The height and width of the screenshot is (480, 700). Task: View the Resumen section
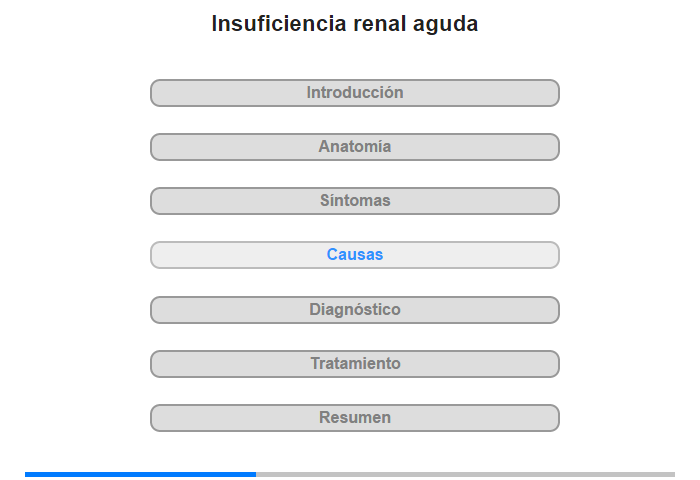(x=354, y=418)
